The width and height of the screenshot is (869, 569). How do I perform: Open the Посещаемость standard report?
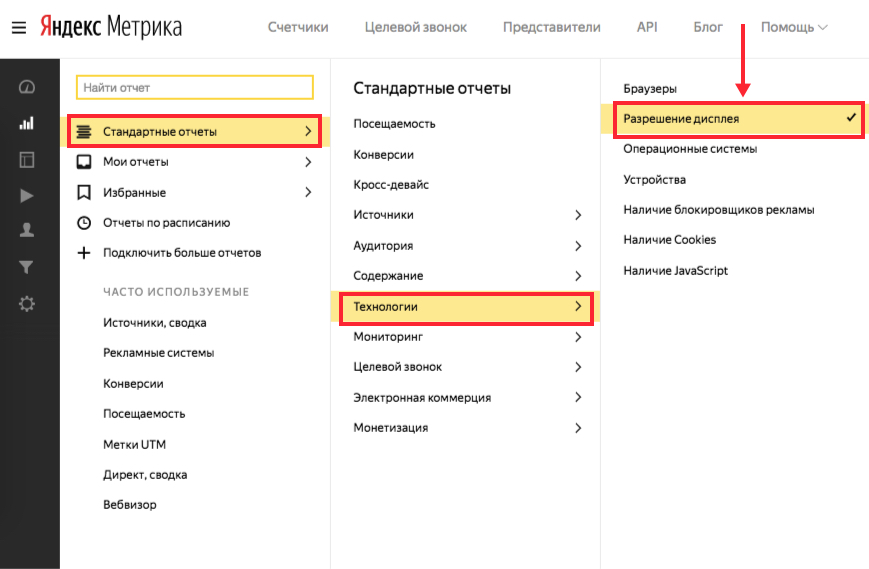394,124
